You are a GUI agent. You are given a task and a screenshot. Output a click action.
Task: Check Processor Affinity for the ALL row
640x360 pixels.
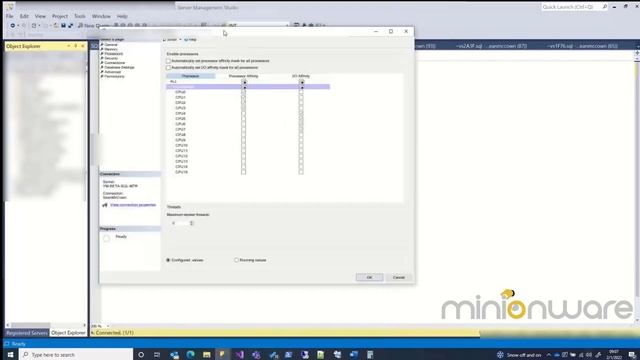(x=244, y=82)
